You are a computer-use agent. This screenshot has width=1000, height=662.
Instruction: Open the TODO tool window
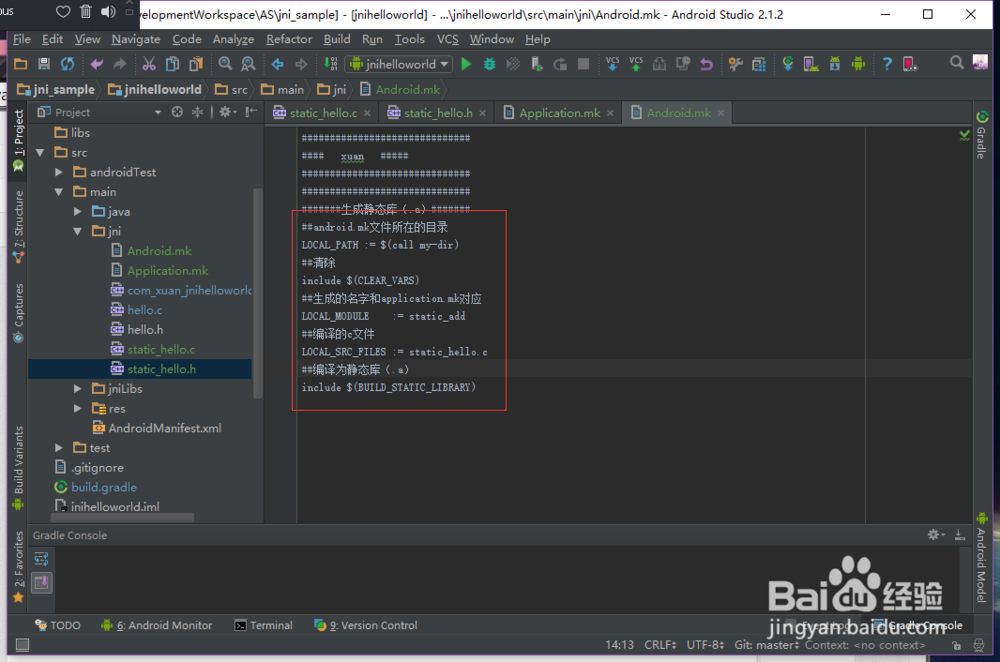point(58,625)
